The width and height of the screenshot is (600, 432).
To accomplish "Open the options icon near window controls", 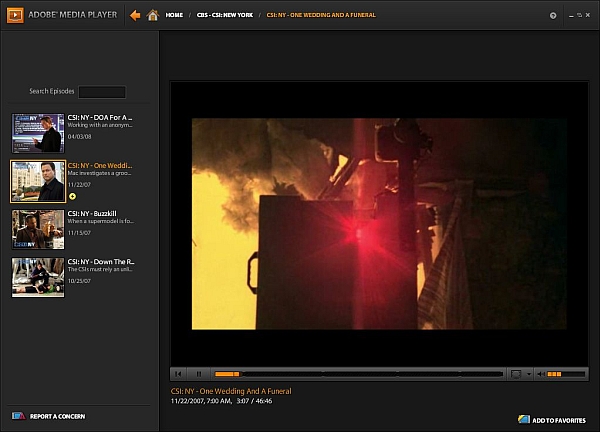I will tap(553, 15).
